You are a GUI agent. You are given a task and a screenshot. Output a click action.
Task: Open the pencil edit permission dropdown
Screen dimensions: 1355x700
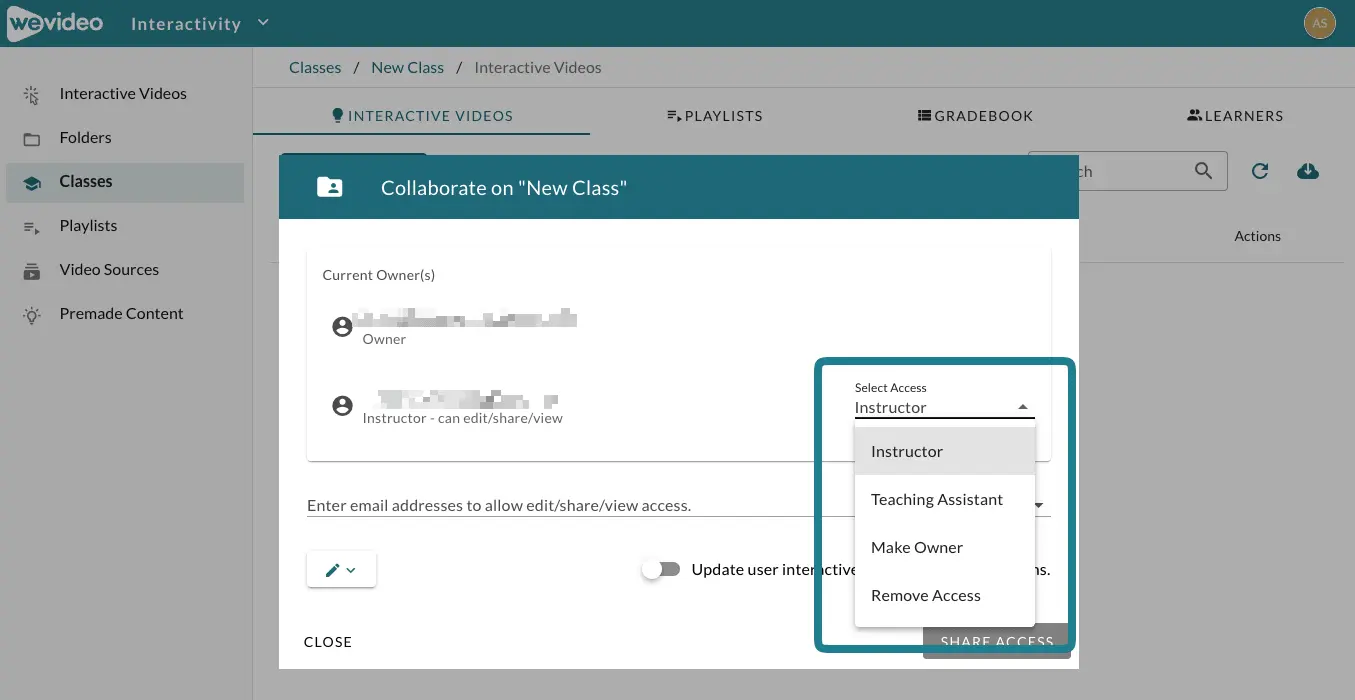coord(341,570)
